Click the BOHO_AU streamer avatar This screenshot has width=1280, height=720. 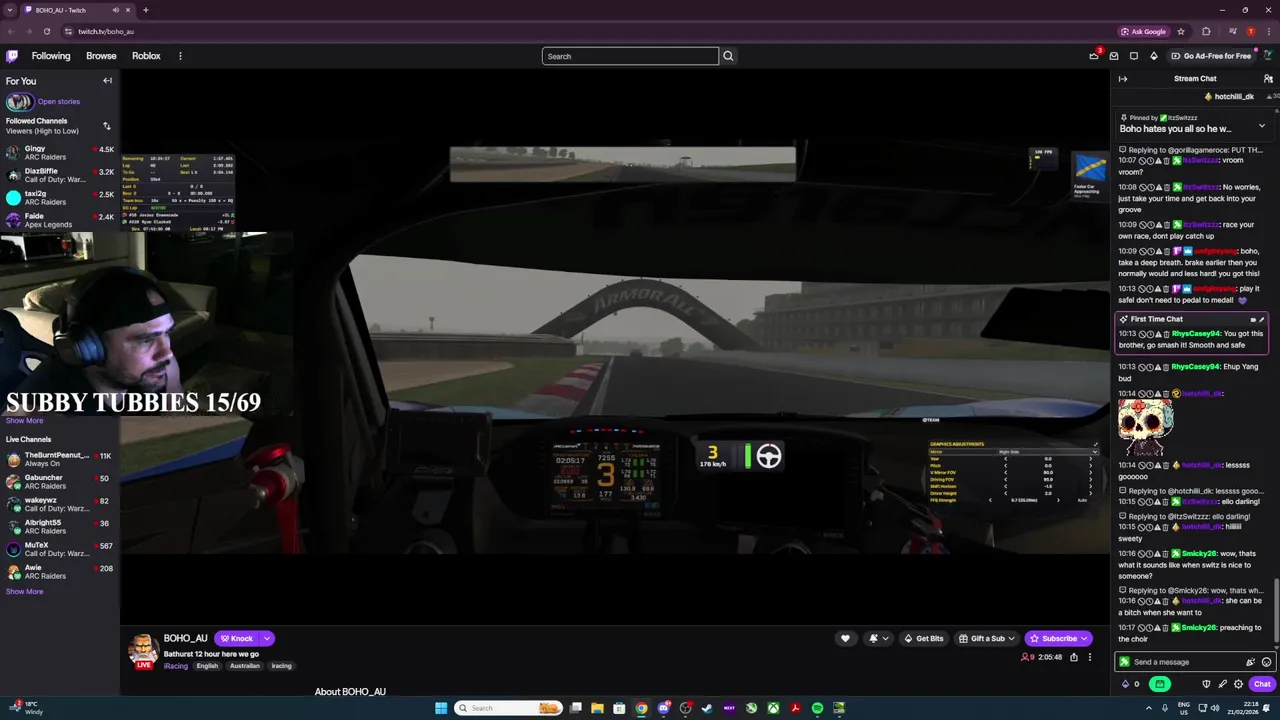pos(144,650)
